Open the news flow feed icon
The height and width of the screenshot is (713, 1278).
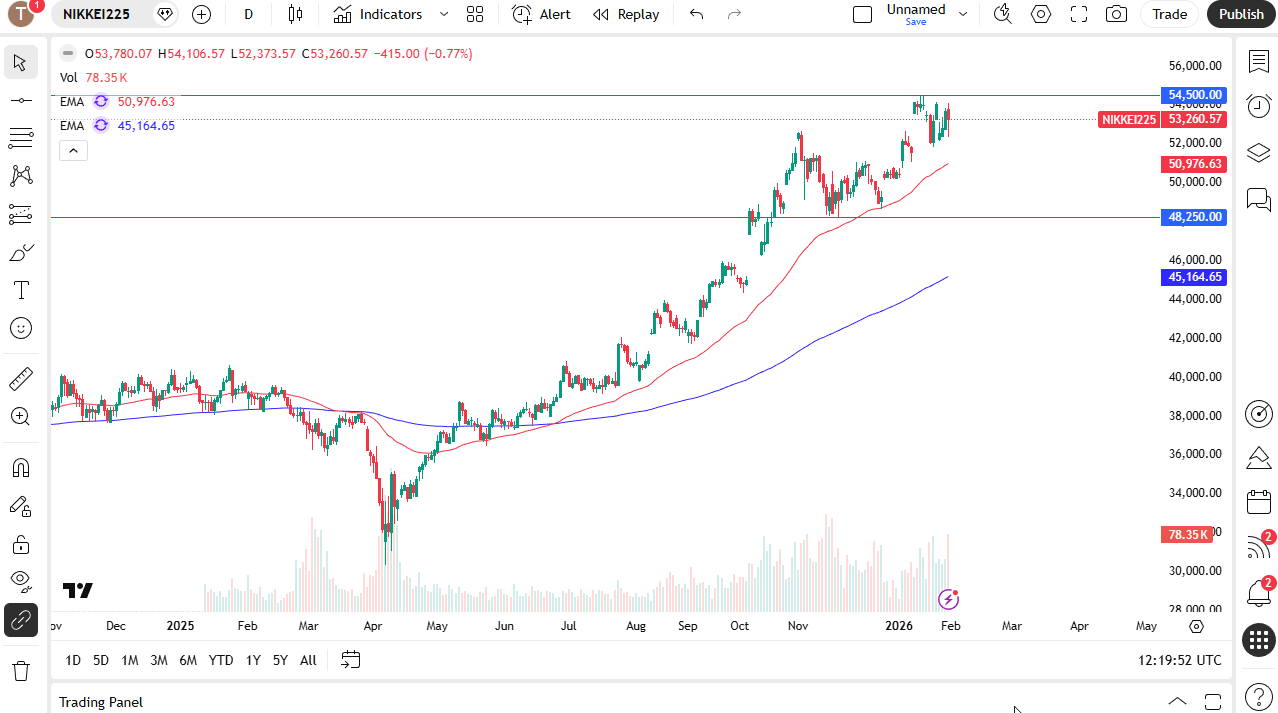coord(1259,547)
